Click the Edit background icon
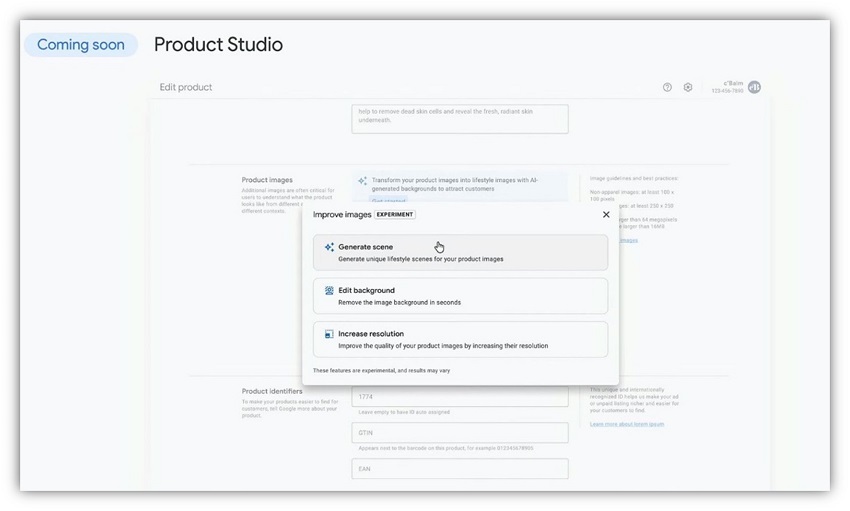Screen dimensions: 850x511 [x=329, y=290]
